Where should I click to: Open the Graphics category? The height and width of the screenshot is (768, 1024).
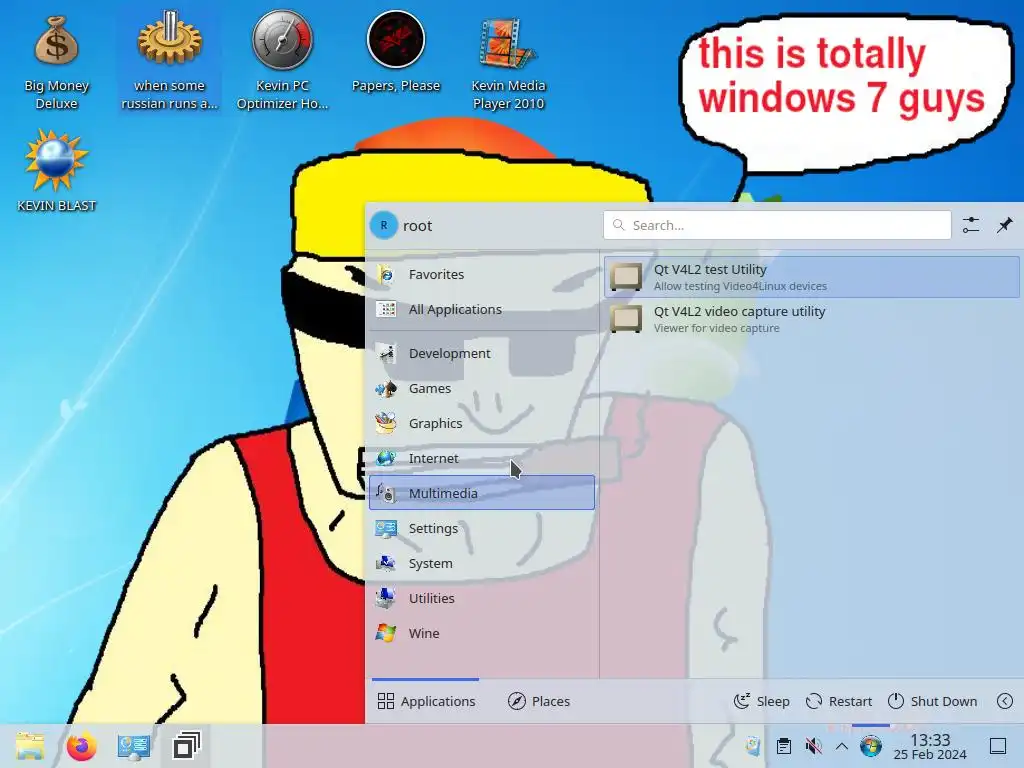click(x=482, y=423)
